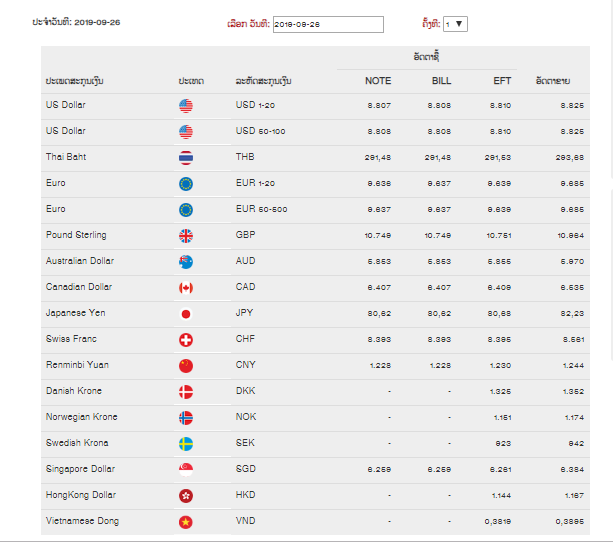Viewport: 613px width, 544px height.
Task: Click the HongKong Dollar flag icon
Action: (x=186, y=496)
